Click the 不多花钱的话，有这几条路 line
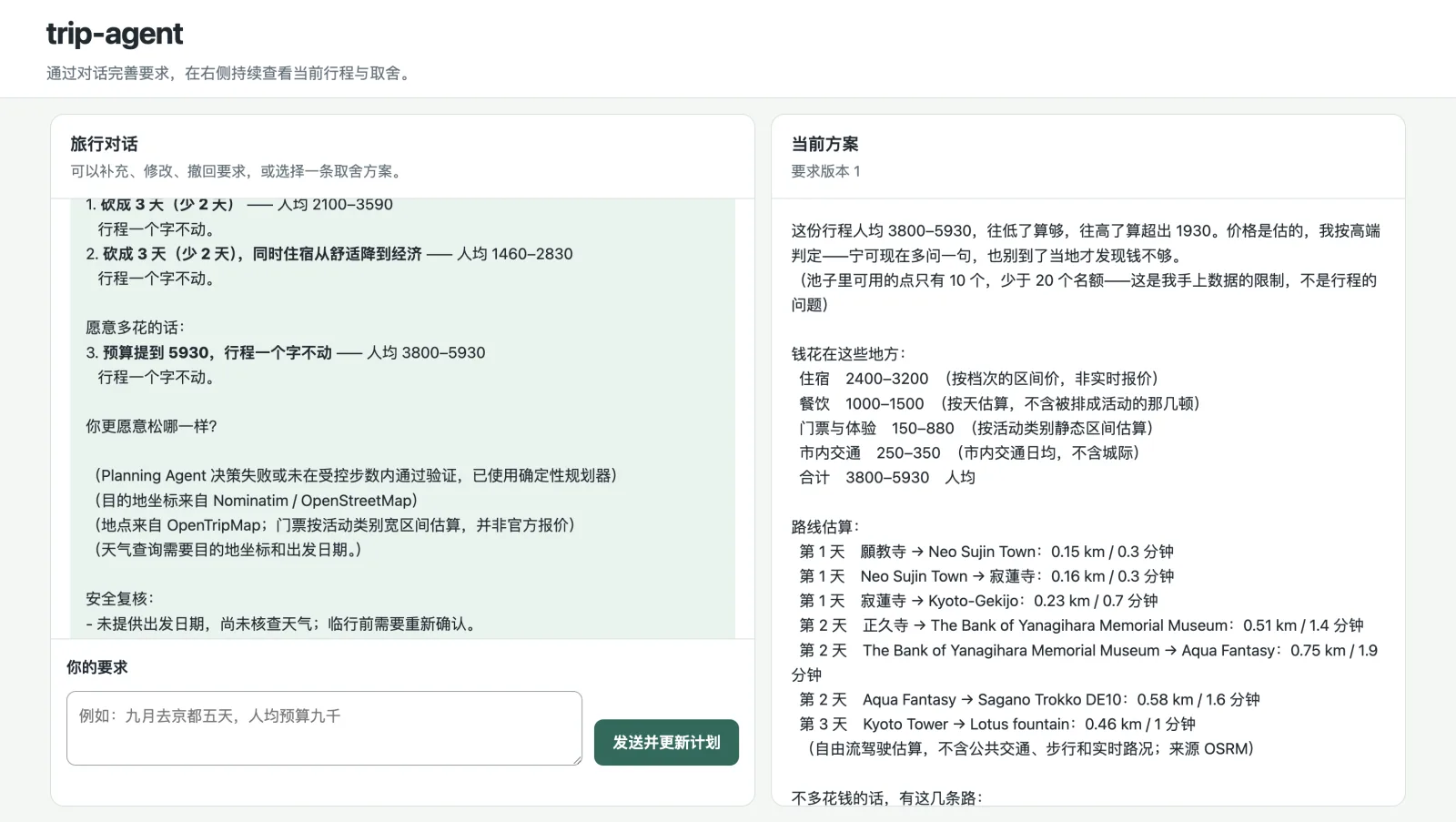1456x822 pixels. [x=886, y=798]
